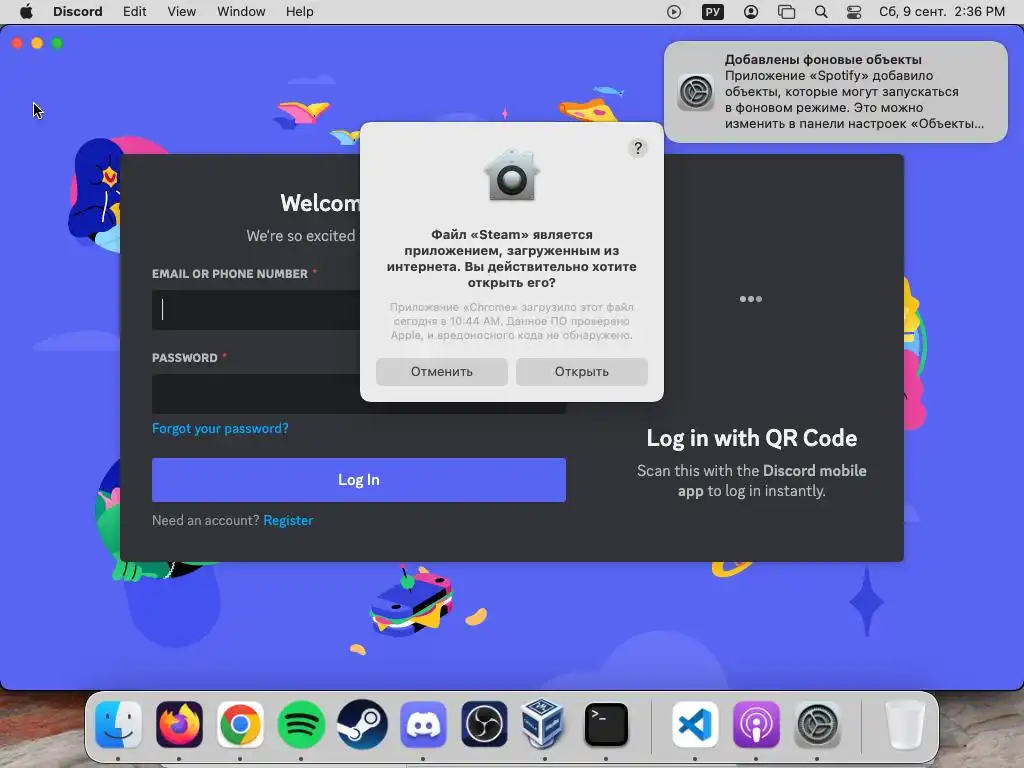Open System Settings from the Dock
The width and height of the screenshot is (1024, 768).
pyautogui.click(x=817, y=725)
